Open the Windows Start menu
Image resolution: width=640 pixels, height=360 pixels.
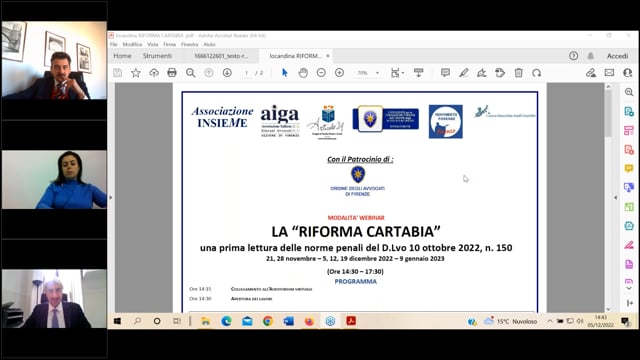tap(117, 321)
